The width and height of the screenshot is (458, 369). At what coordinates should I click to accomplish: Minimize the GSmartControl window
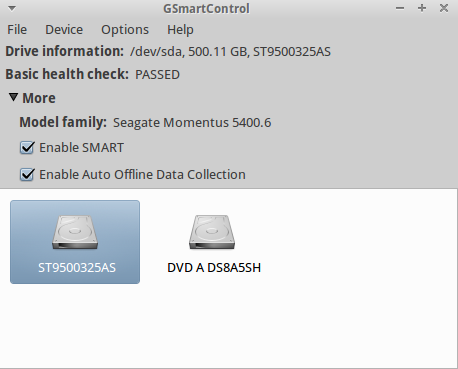point(400,8)
